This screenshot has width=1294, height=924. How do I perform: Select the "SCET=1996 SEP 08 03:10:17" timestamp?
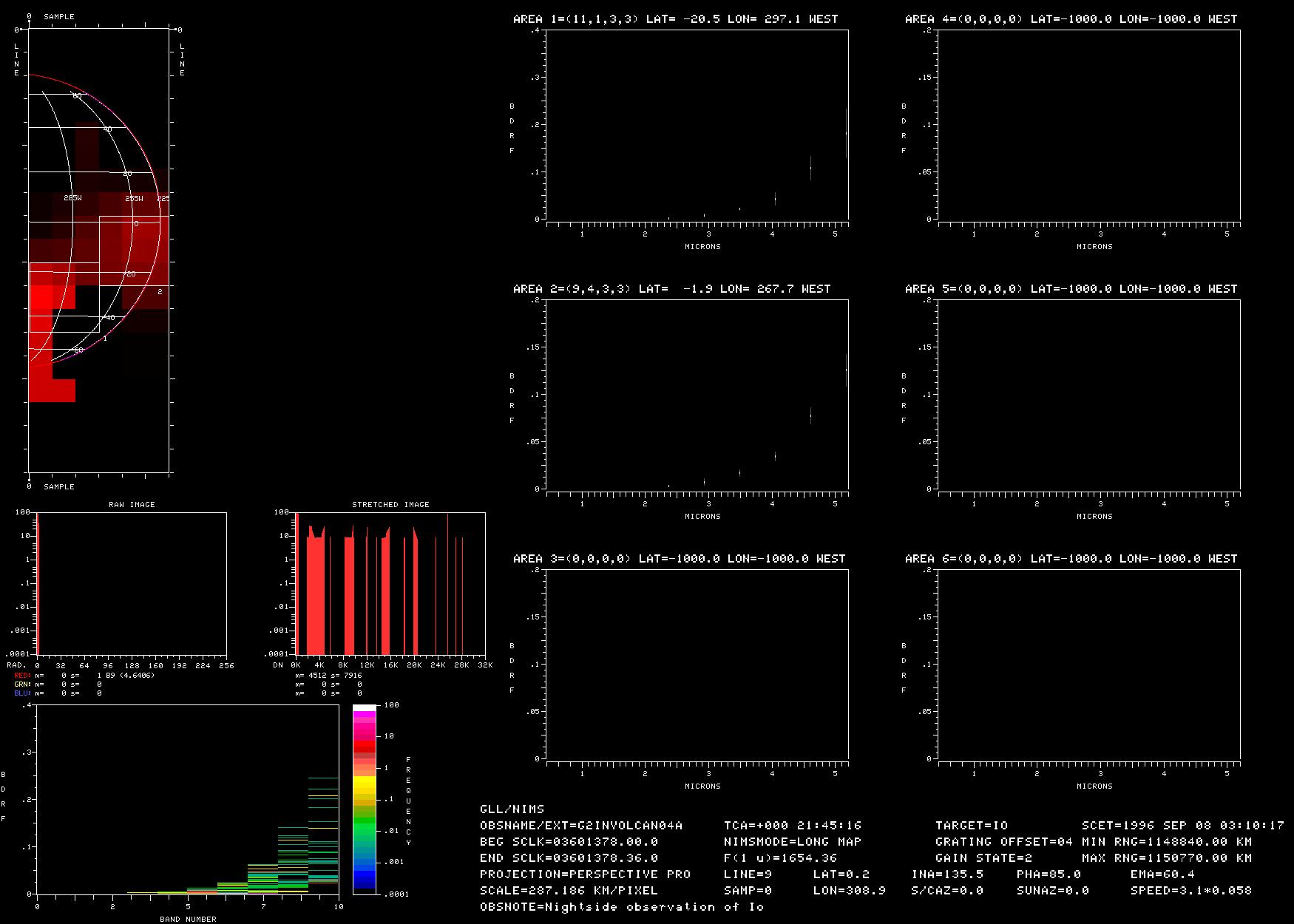1183,826
